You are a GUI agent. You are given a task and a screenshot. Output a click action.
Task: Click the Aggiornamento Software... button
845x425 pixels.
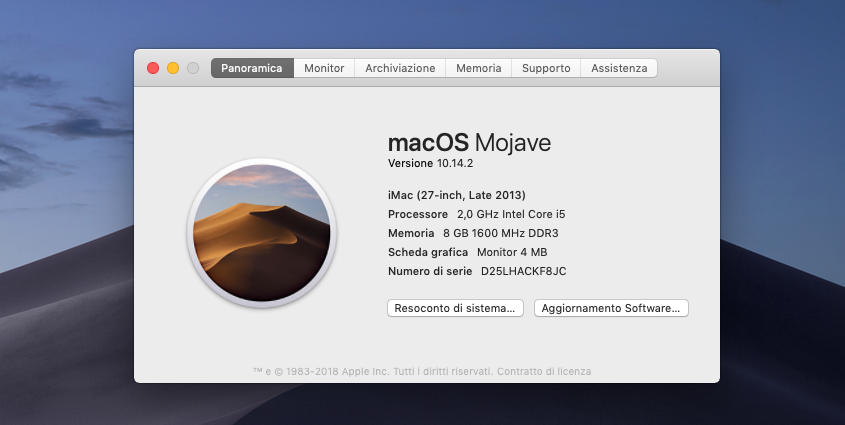(x=611, y=308)
